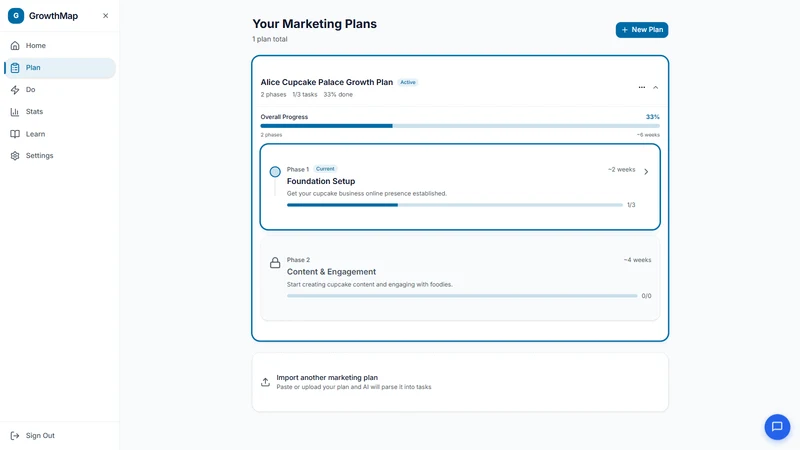800x450 pixels.
Task: Click the New Plan button
Action: 642,30
